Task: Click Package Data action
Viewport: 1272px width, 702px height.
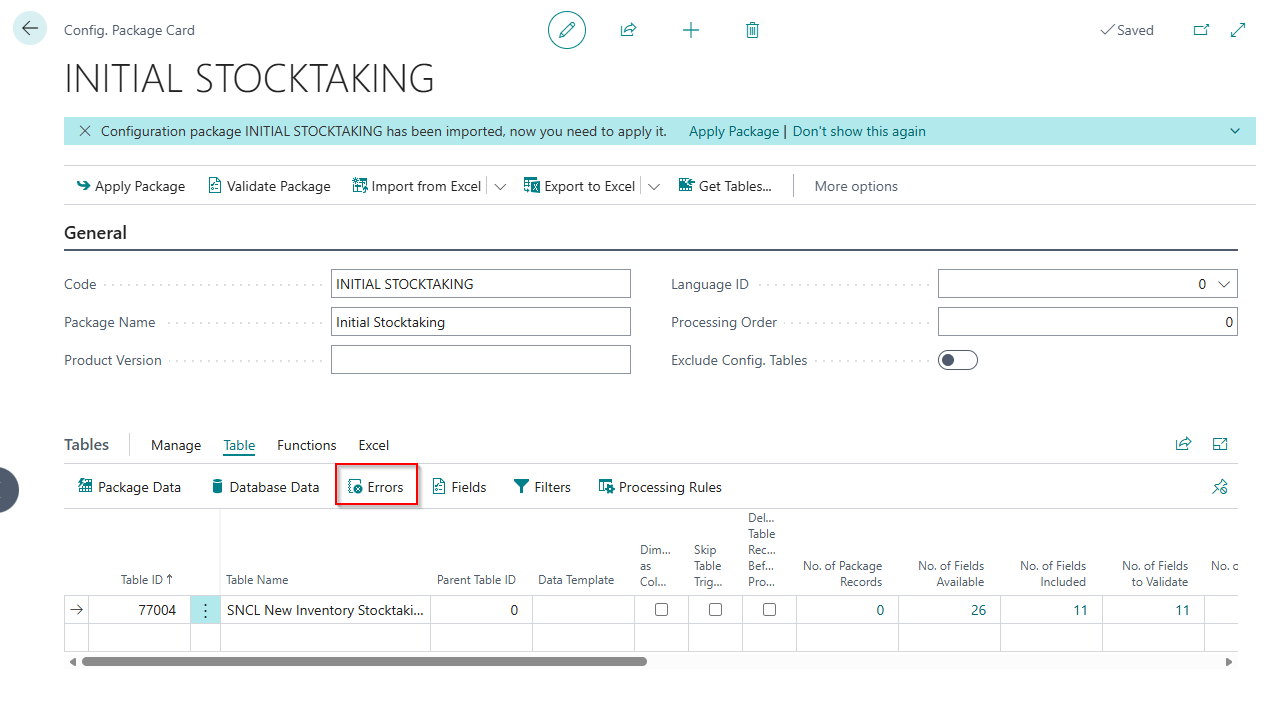Action: click(130, 487)
